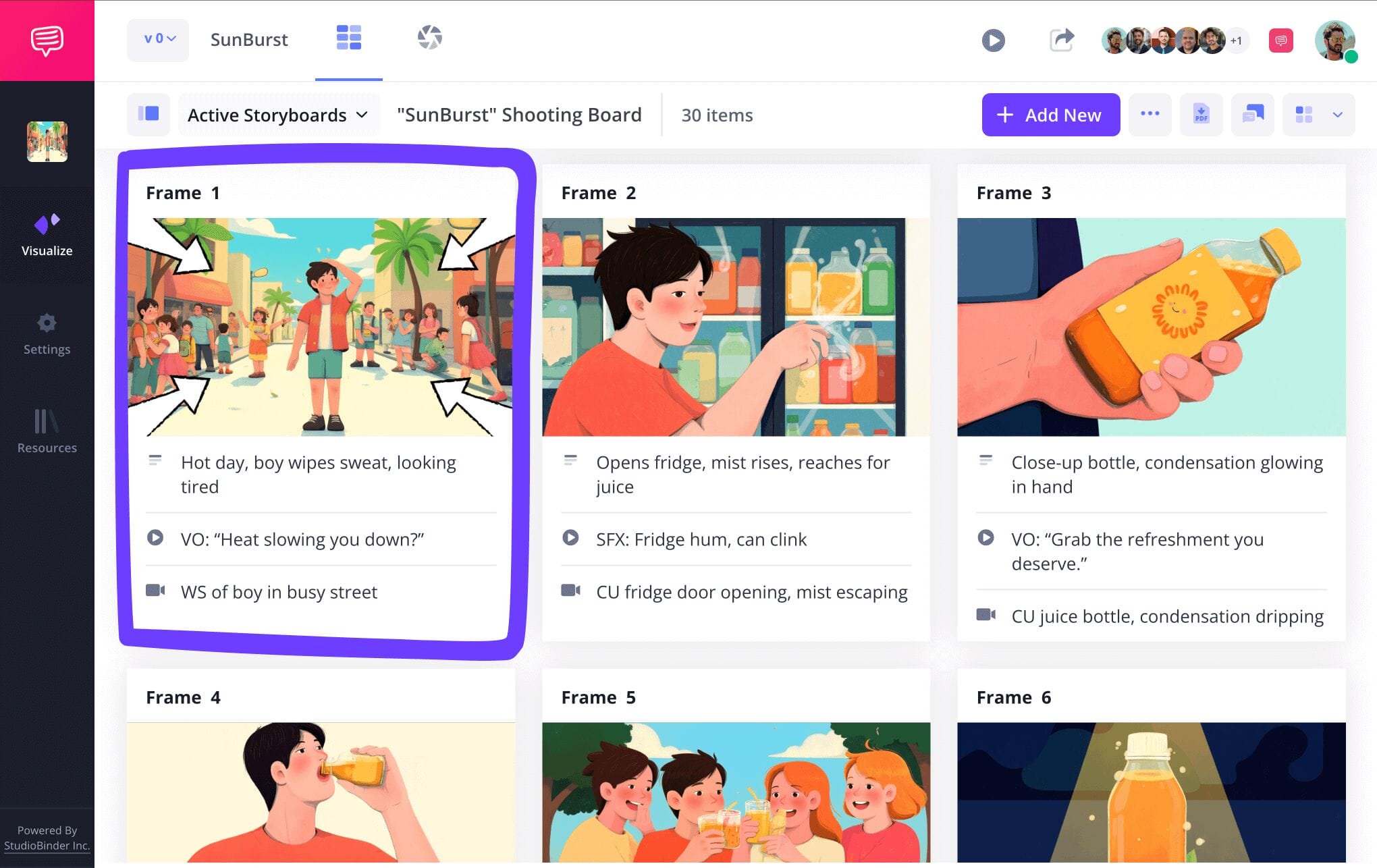The width and height of the screenshot is (1377, 868).
Task: Open the v0 version dropdown
Action: [159, 40]
